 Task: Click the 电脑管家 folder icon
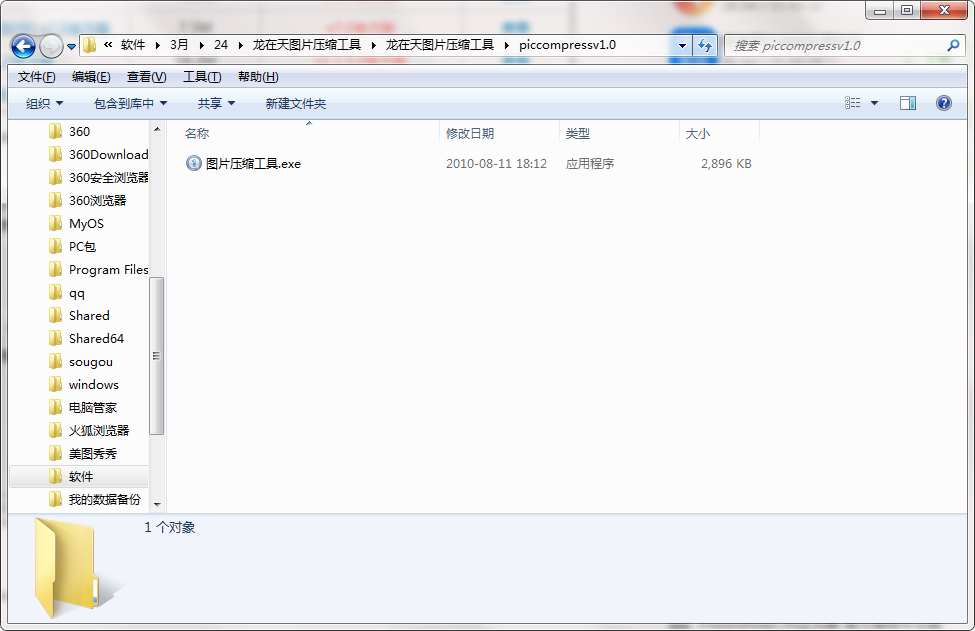point(55,407)
